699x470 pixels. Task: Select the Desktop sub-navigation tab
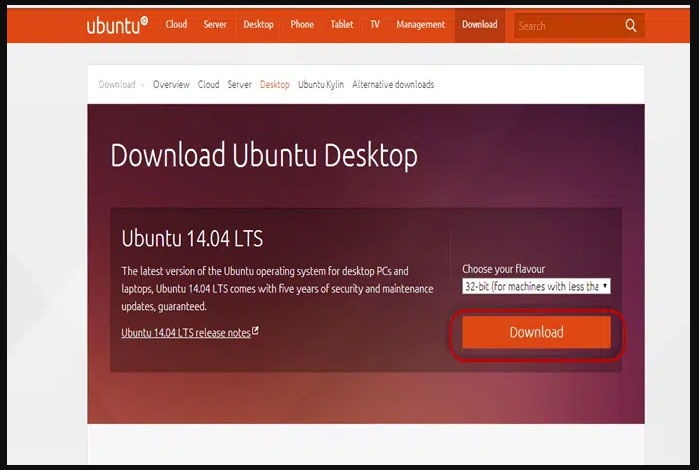point(275,84)
